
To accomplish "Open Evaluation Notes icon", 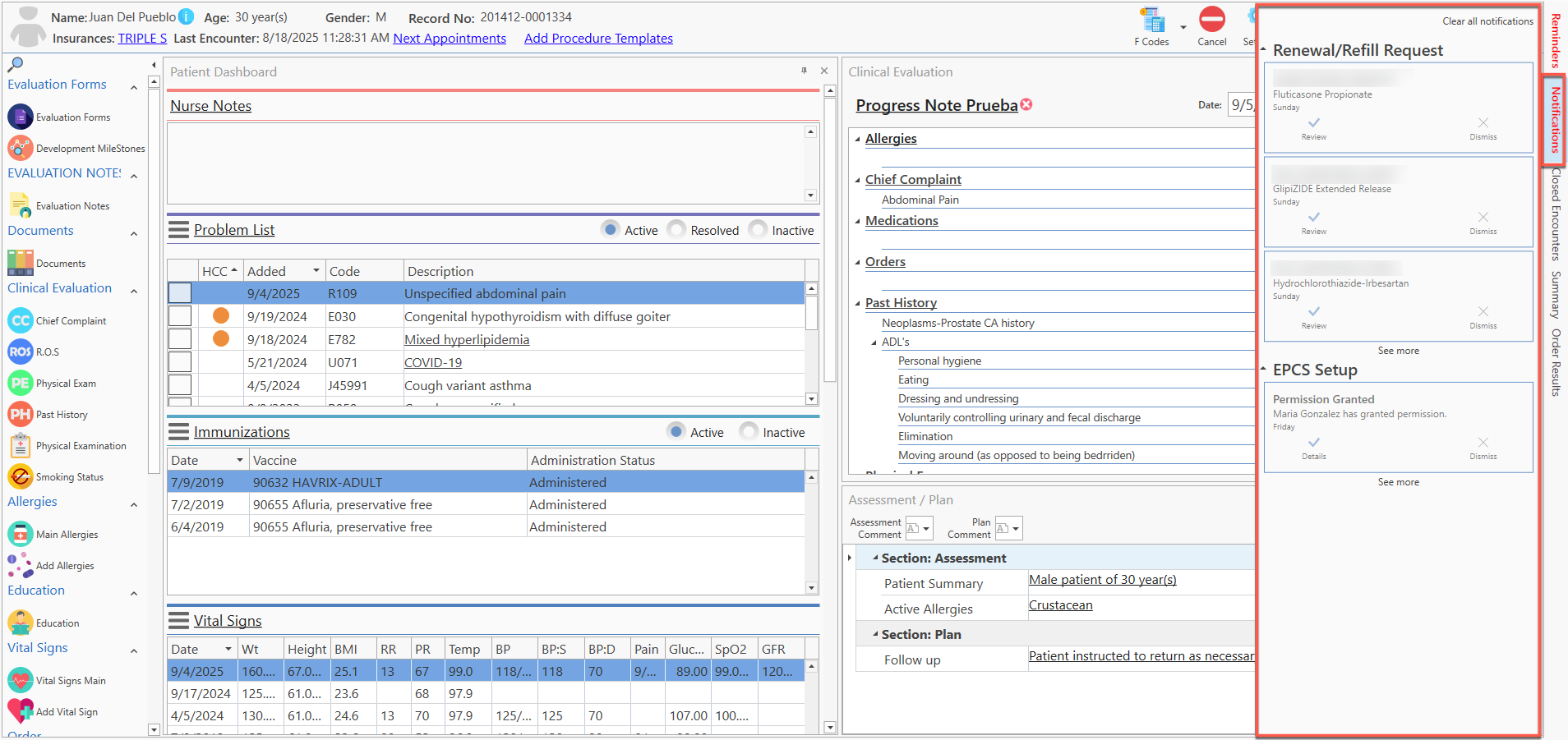I will point(21,205).
